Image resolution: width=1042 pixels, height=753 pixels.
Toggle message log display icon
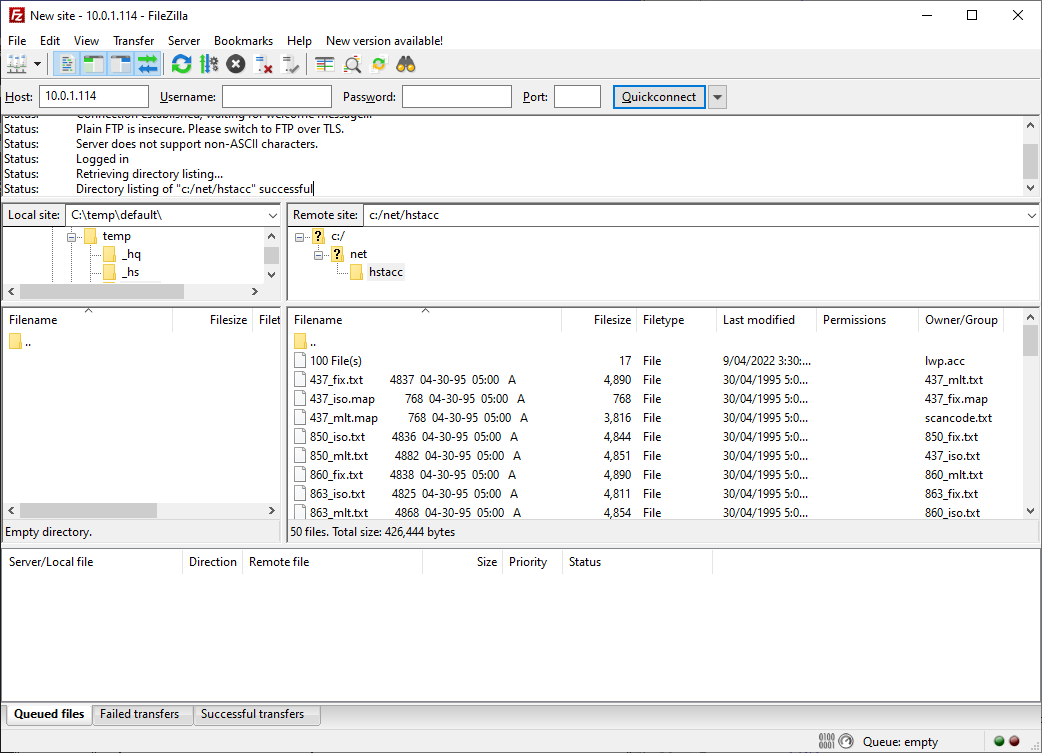(x=66, y=64)
